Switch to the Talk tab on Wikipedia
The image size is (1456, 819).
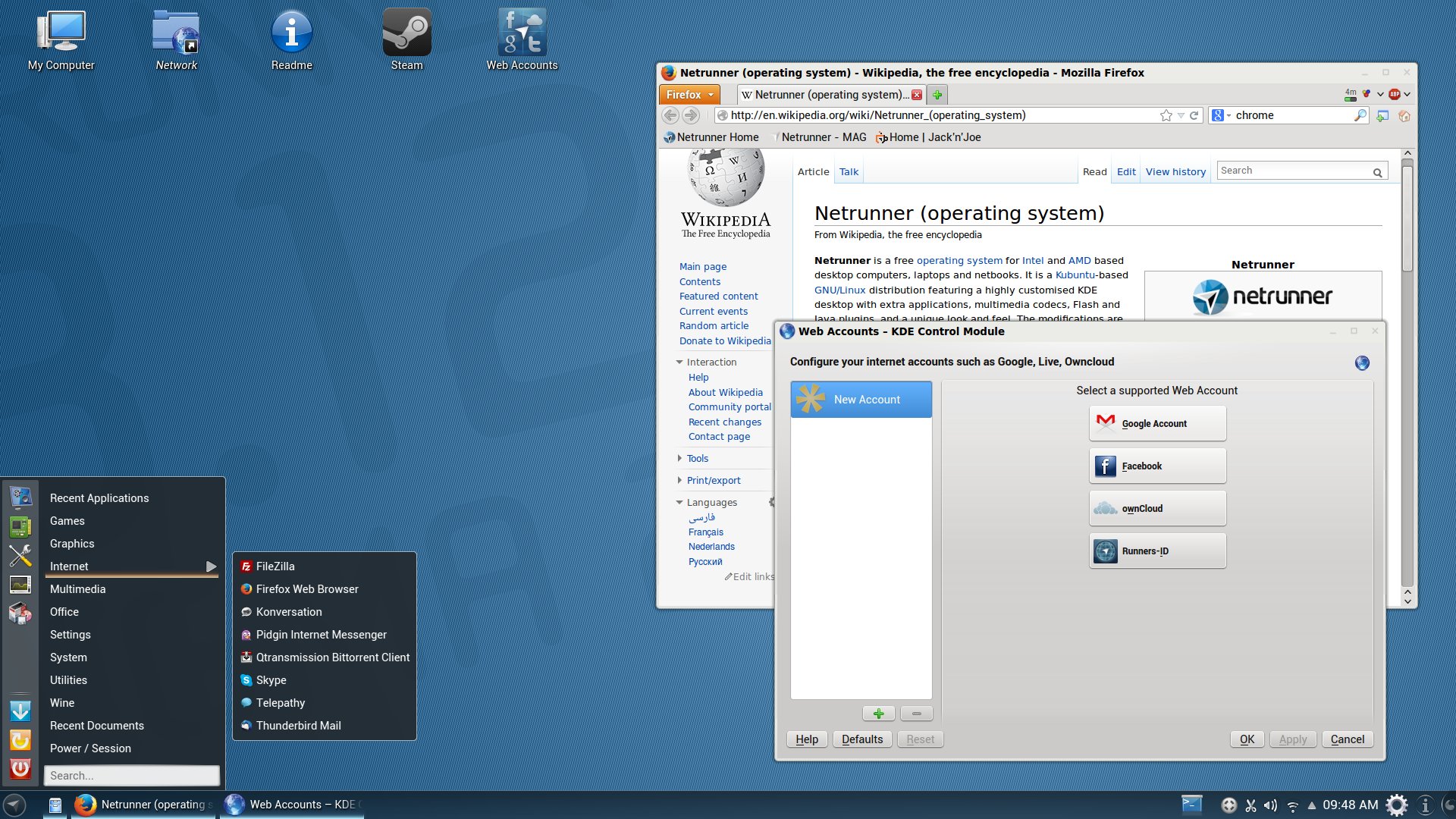[x=849, y=172]
